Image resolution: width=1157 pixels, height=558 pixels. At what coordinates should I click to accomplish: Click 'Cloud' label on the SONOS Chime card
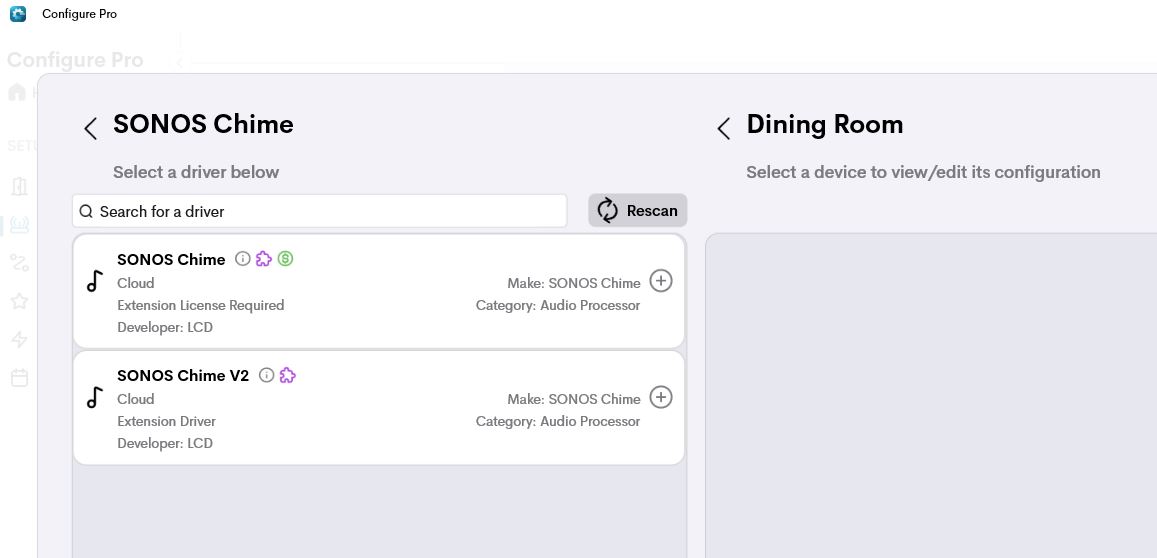[x=136, y=283]
